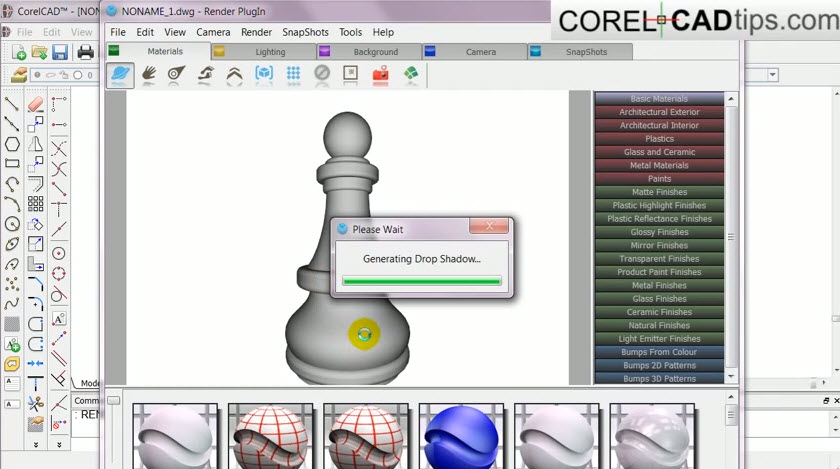This screenshot has width=840, height=469.
Task: Click materials list scrollbar down arrow
Action: [x=731, y=377]
